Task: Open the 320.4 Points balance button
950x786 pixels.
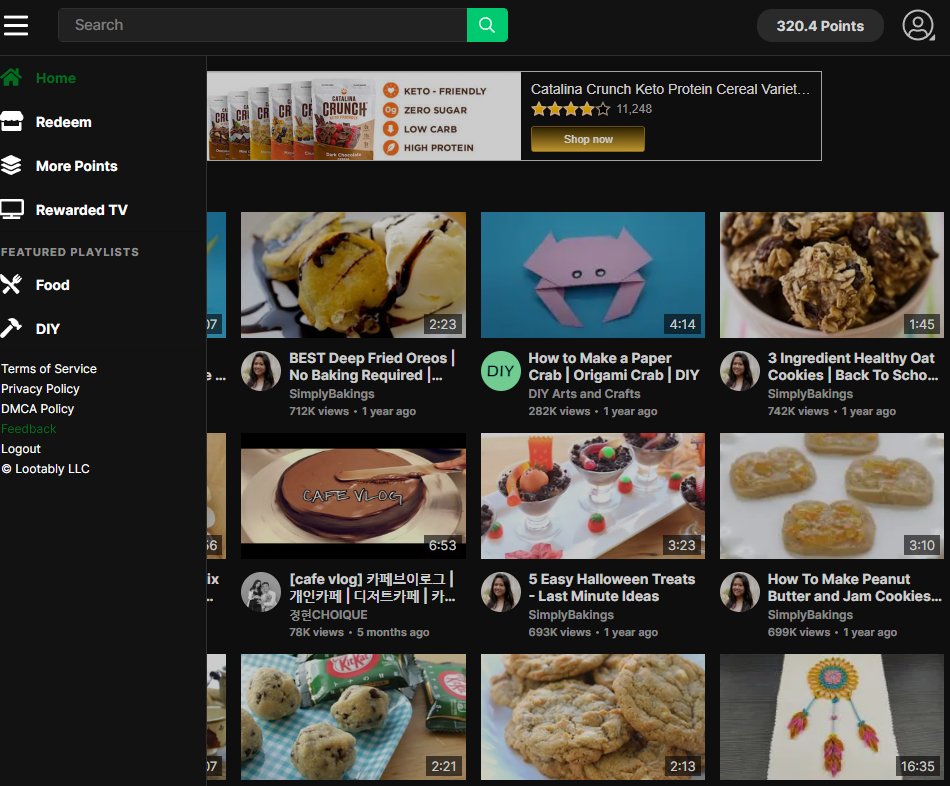Action: point(820,26)
